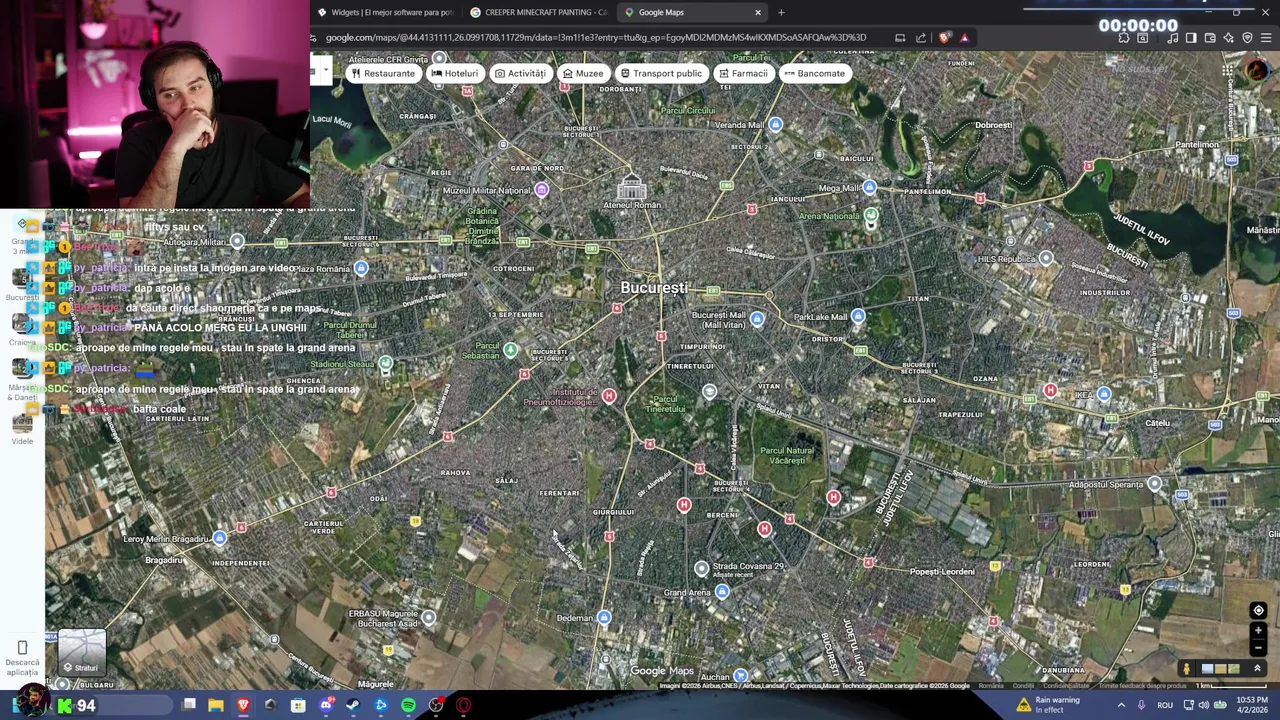Expand the bottom imagery chevron
Image resolution: width=1280 pixels, height=720 pixels.
[x=1257, y=669]
